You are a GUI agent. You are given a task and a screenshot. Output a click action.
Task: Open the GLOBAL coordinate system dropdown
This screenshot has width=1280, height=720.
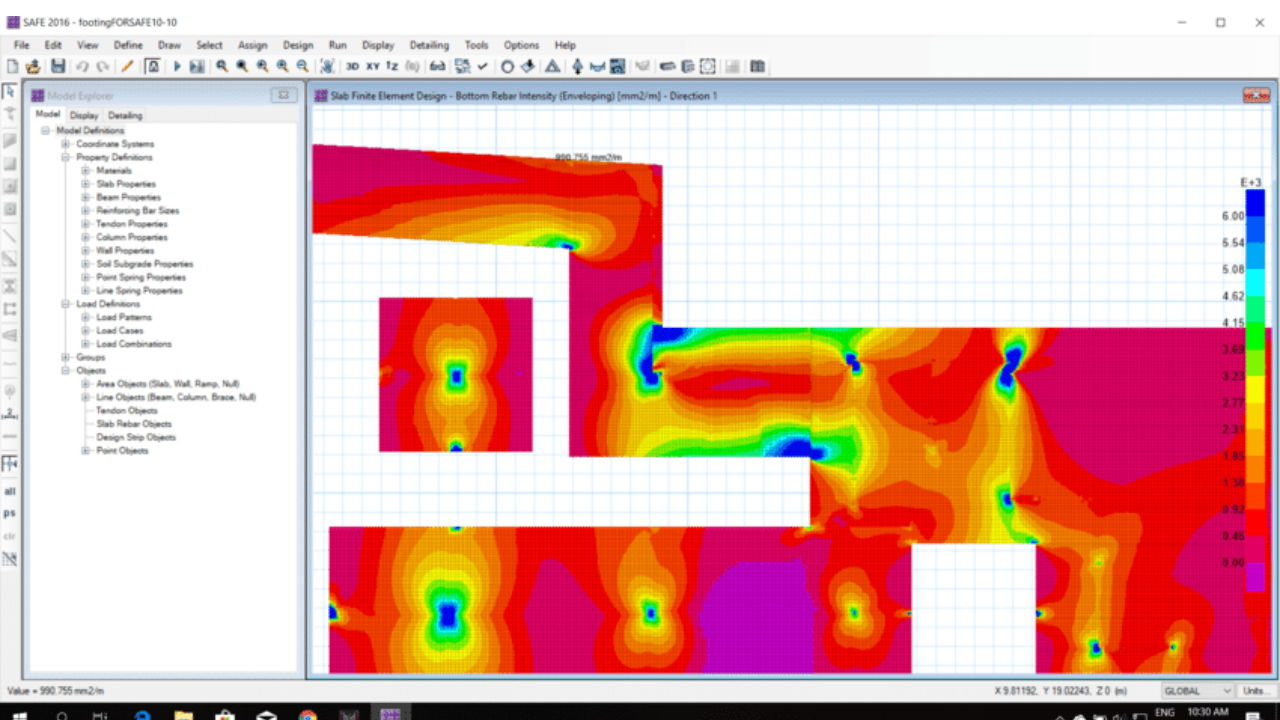[1197, 691]
